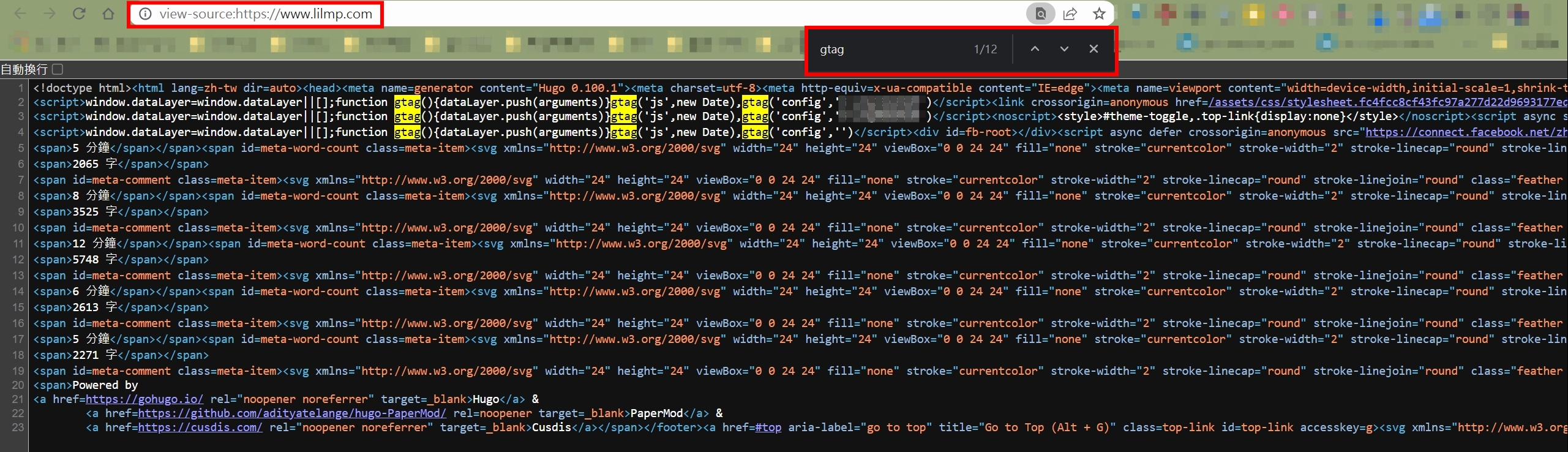Click the text '5748 字' on line 12
The image size is (1568, 452).
coord(95,260)
